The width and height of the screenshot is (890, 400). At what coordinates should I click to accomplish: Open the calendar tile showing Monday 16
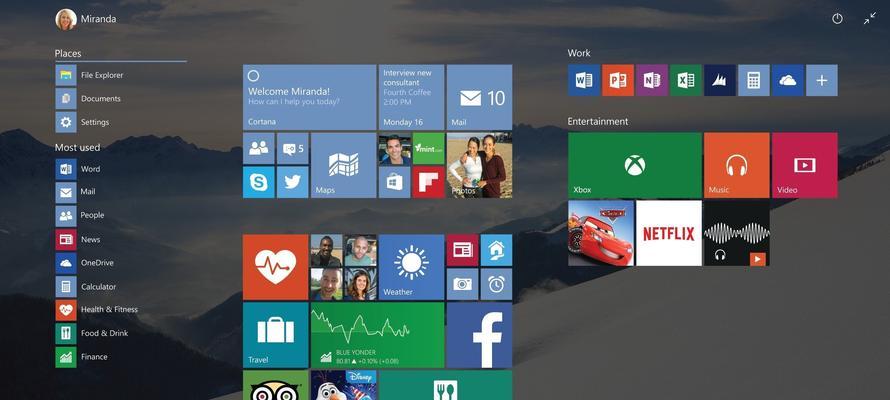[412, 97]
